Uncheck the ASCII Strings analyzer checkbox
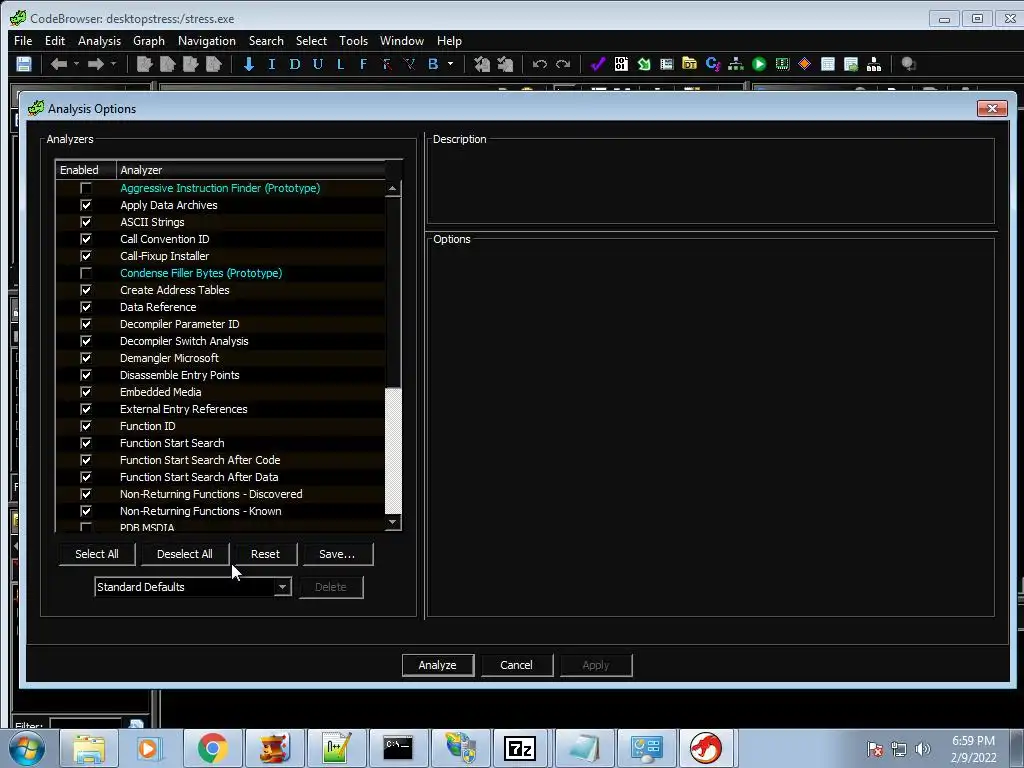Viewport: 1024px width, 768px height. (86, 222)
